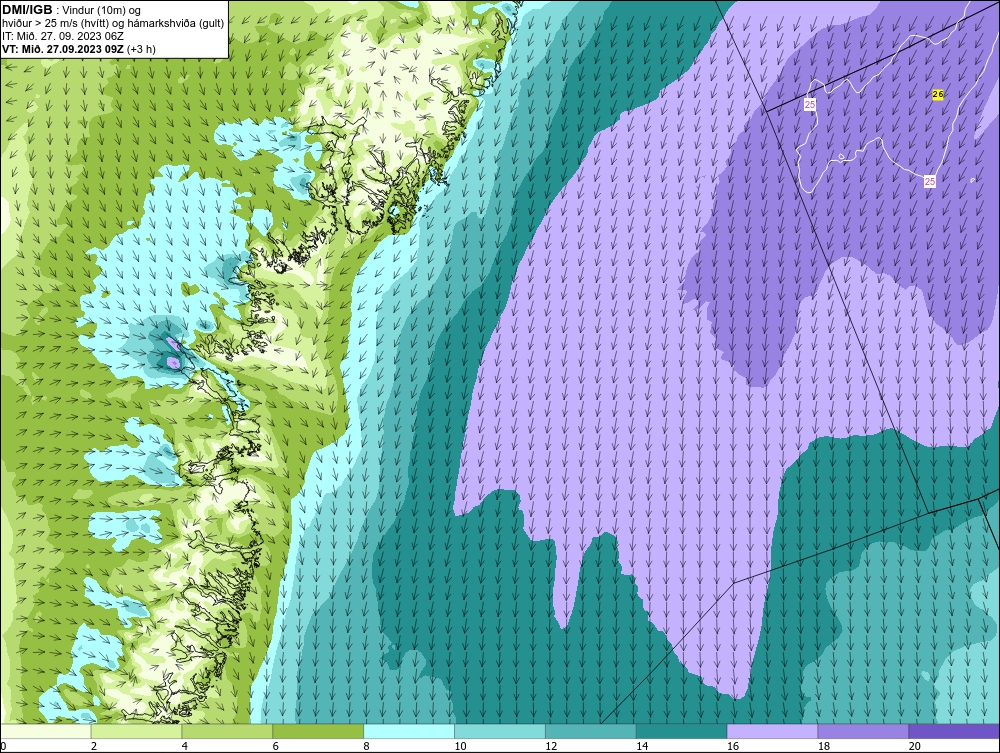
Task: Click the DMI/IGB title text
Action: [x=27, y=10]
